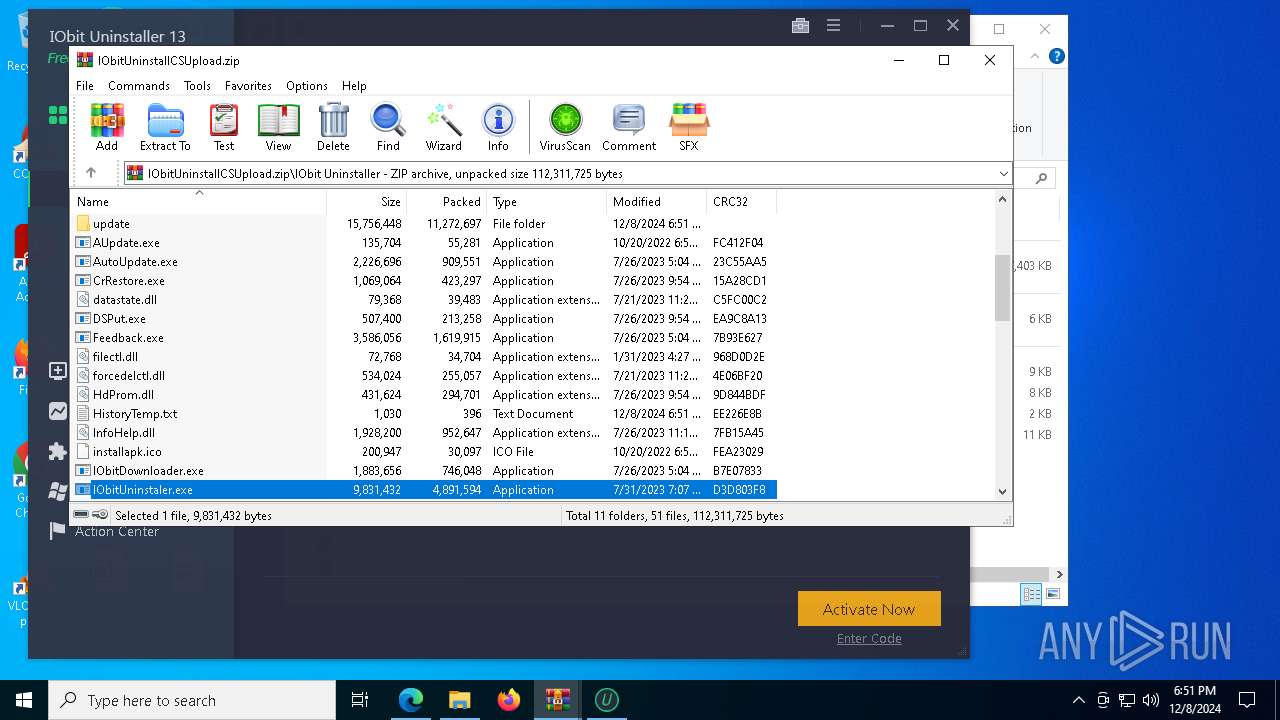Select HdProm.dll file
This screenshot has width=1280, height=720.
pos(424,395)
